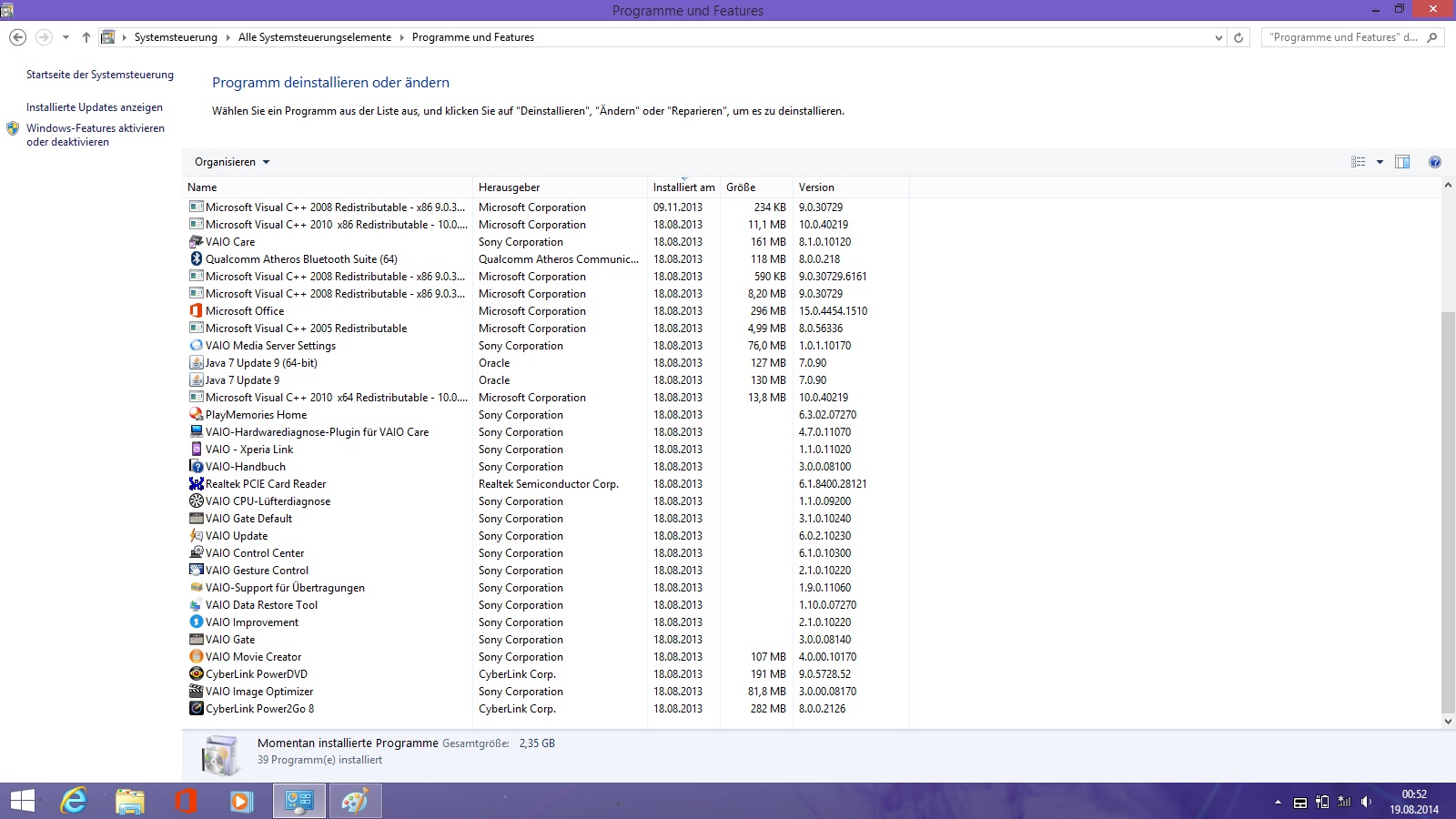1456x819 pixels.
Task: Click the Java 7 Update 9 (64-bit) icon
Action: pos(196,363)
